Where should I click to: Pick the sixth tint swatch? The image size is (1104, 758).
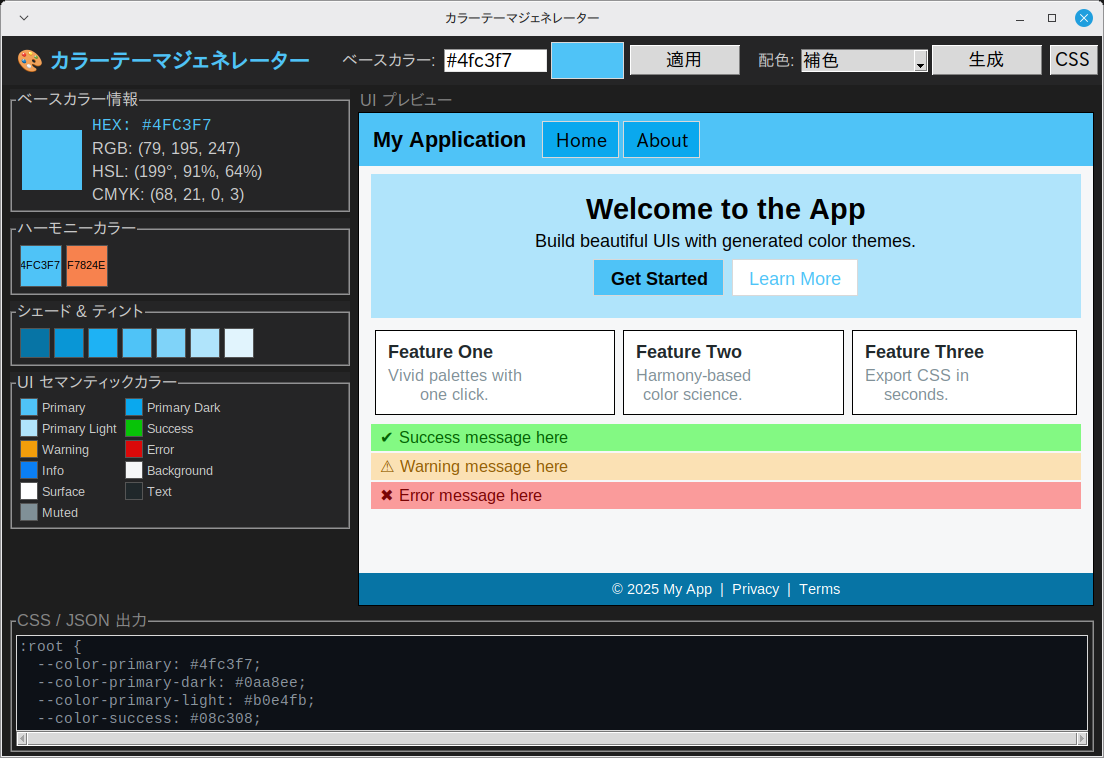[x=205, y=343]
